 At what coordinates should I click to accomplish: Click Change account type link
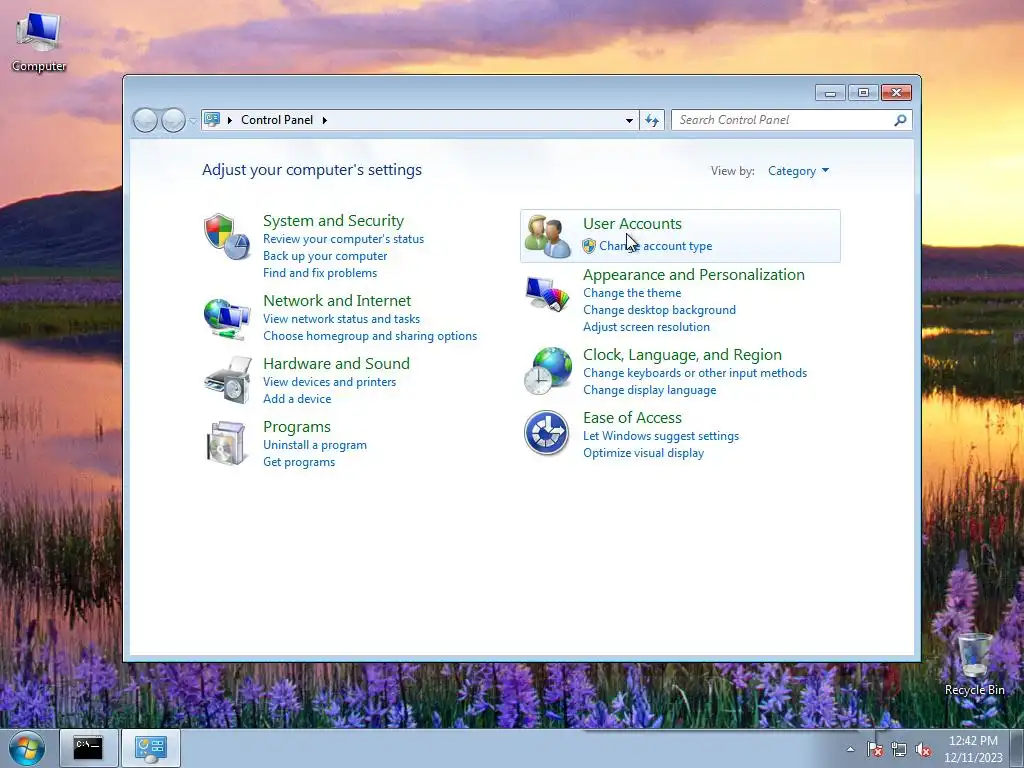click(656, 246)
